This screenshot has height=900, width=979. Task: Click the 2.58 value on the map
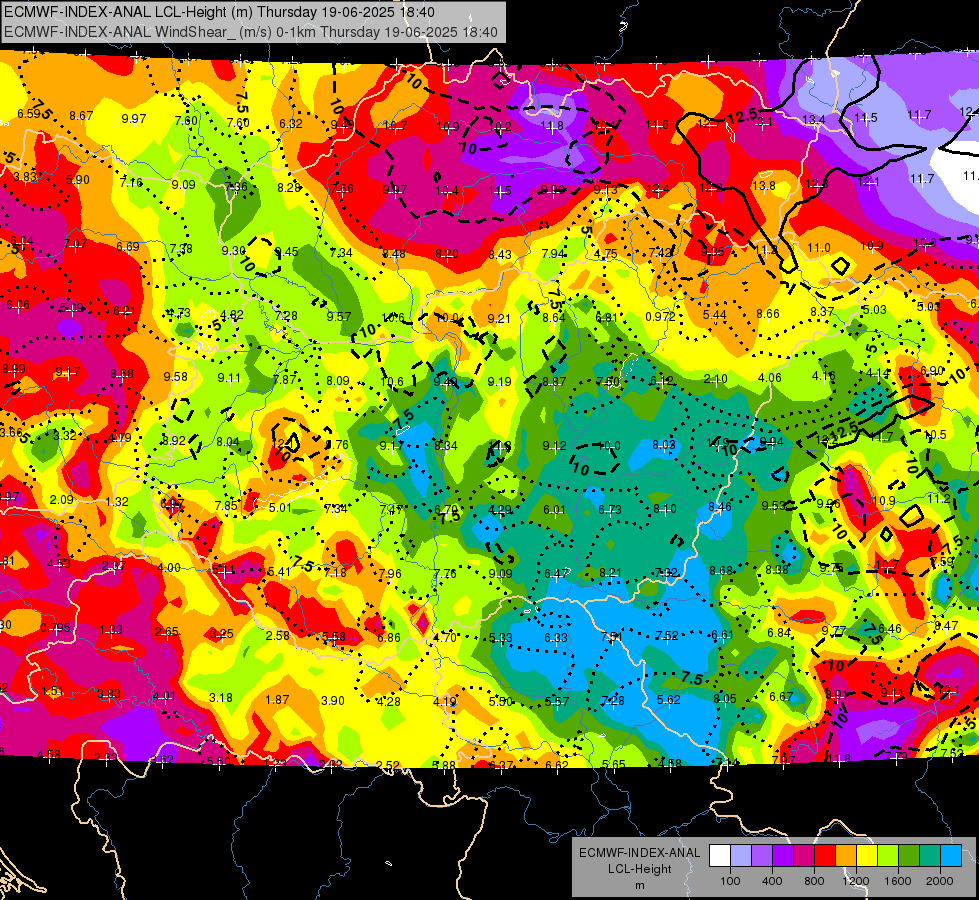coord(278,635)
